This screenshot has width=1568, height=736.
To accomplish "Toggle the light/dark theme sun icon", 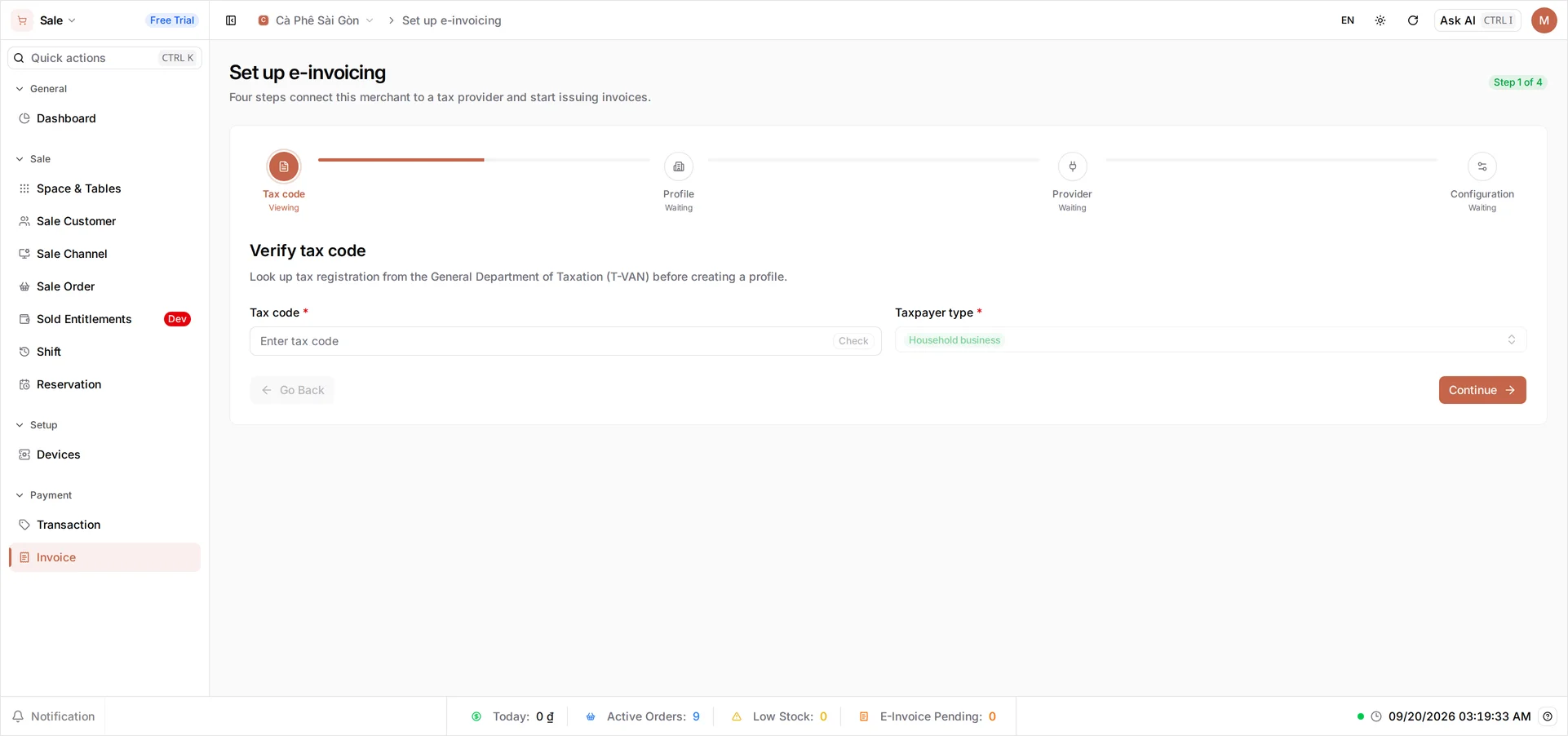I will pyautogui.click(x=1380, y=20).
